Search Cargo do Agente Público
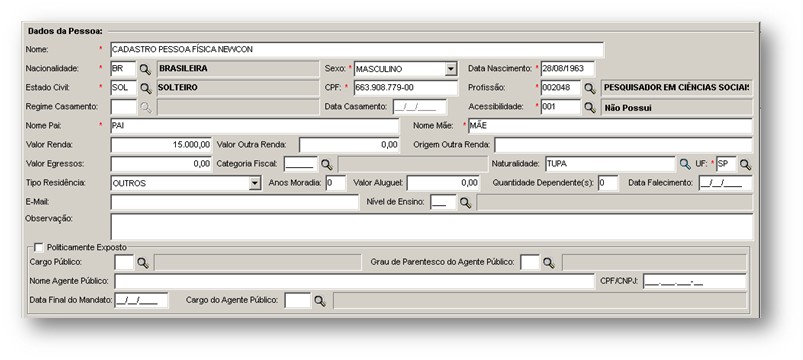The image size is (803, 360). 320,301
